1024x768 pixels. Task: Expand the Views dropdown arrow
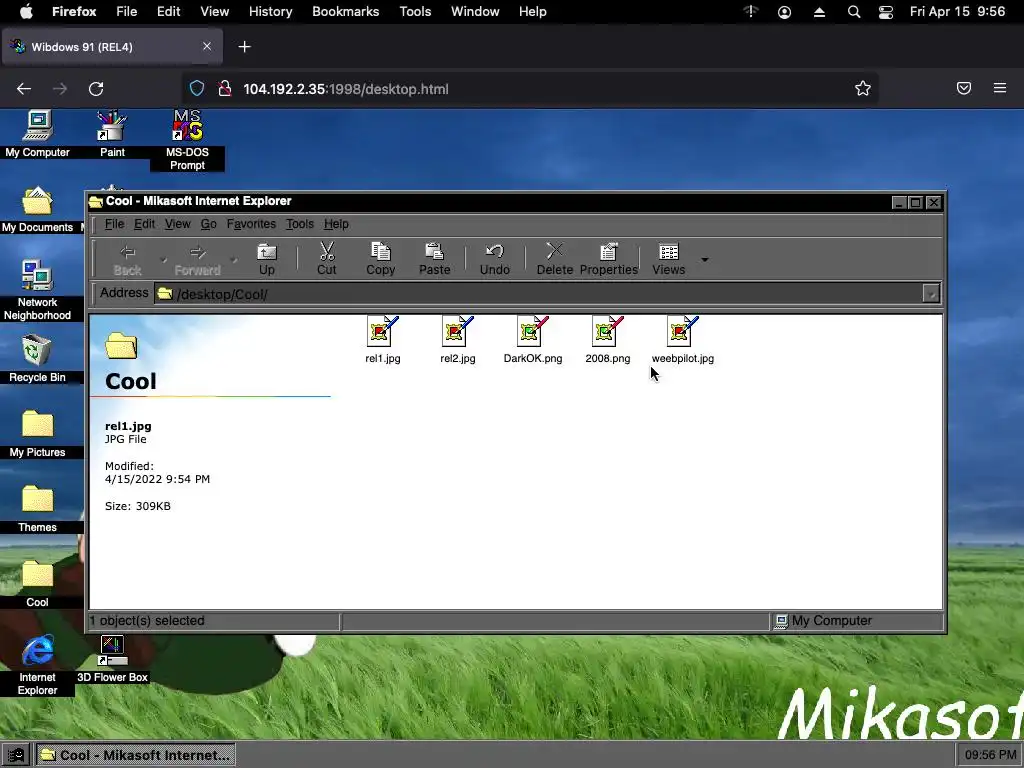[705, 260]
